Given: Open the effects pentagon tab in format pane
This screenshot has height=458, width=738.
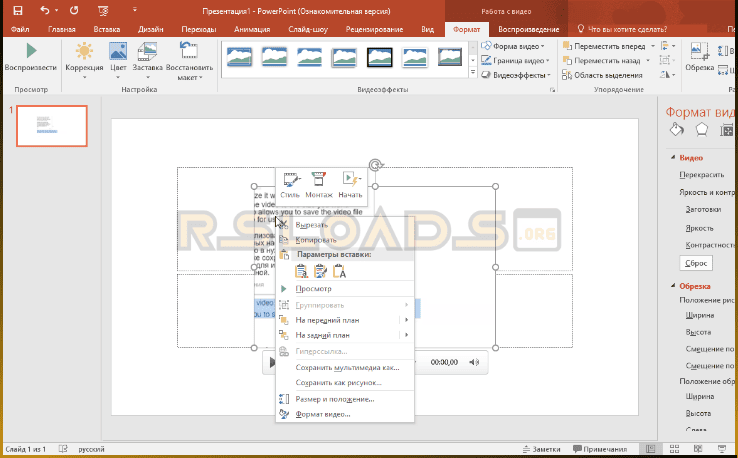Looking at the screenshot, I should pyautogui.click(x=702, y=130).
